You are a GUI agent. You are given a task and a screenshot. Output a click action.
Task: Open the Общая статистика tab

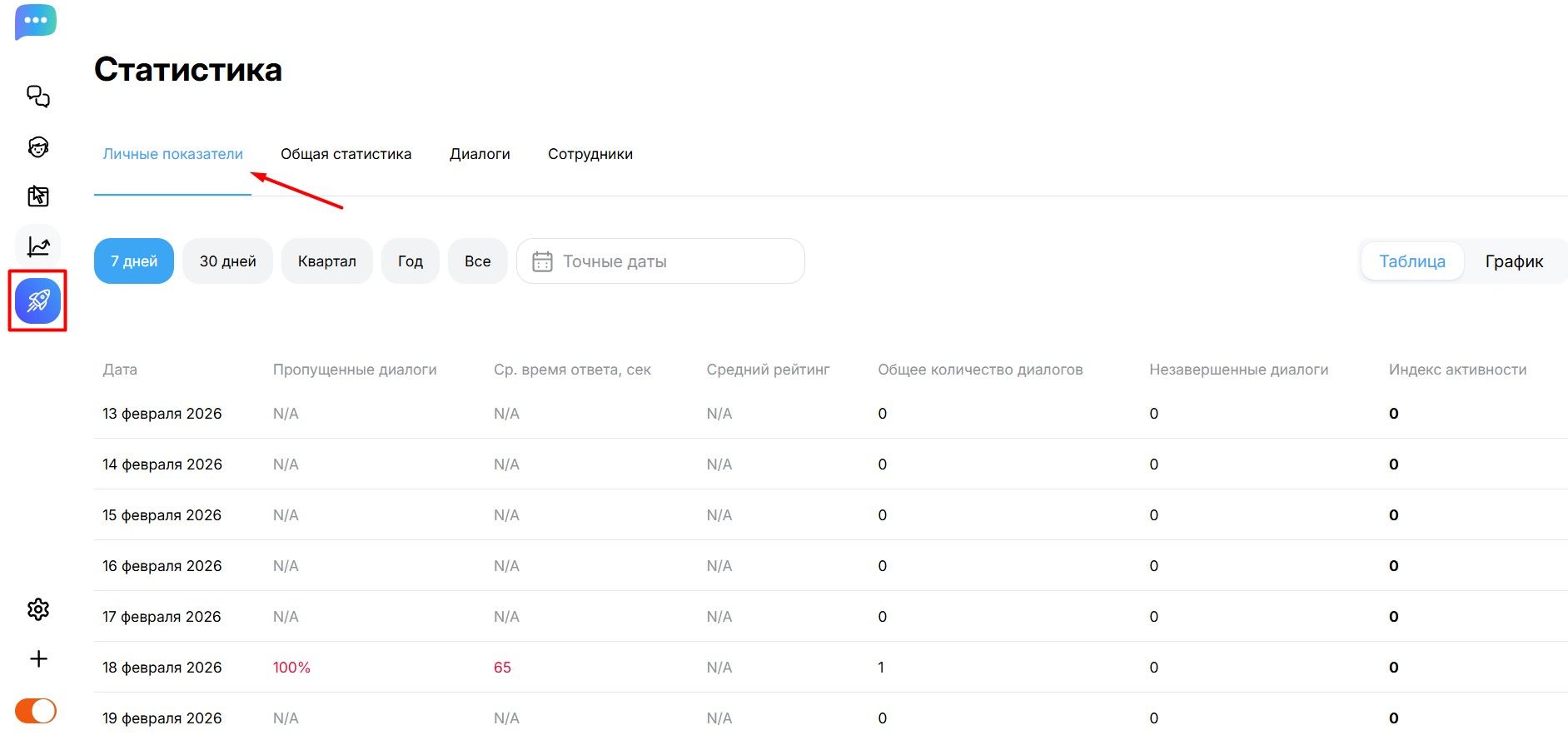point(346,154)
